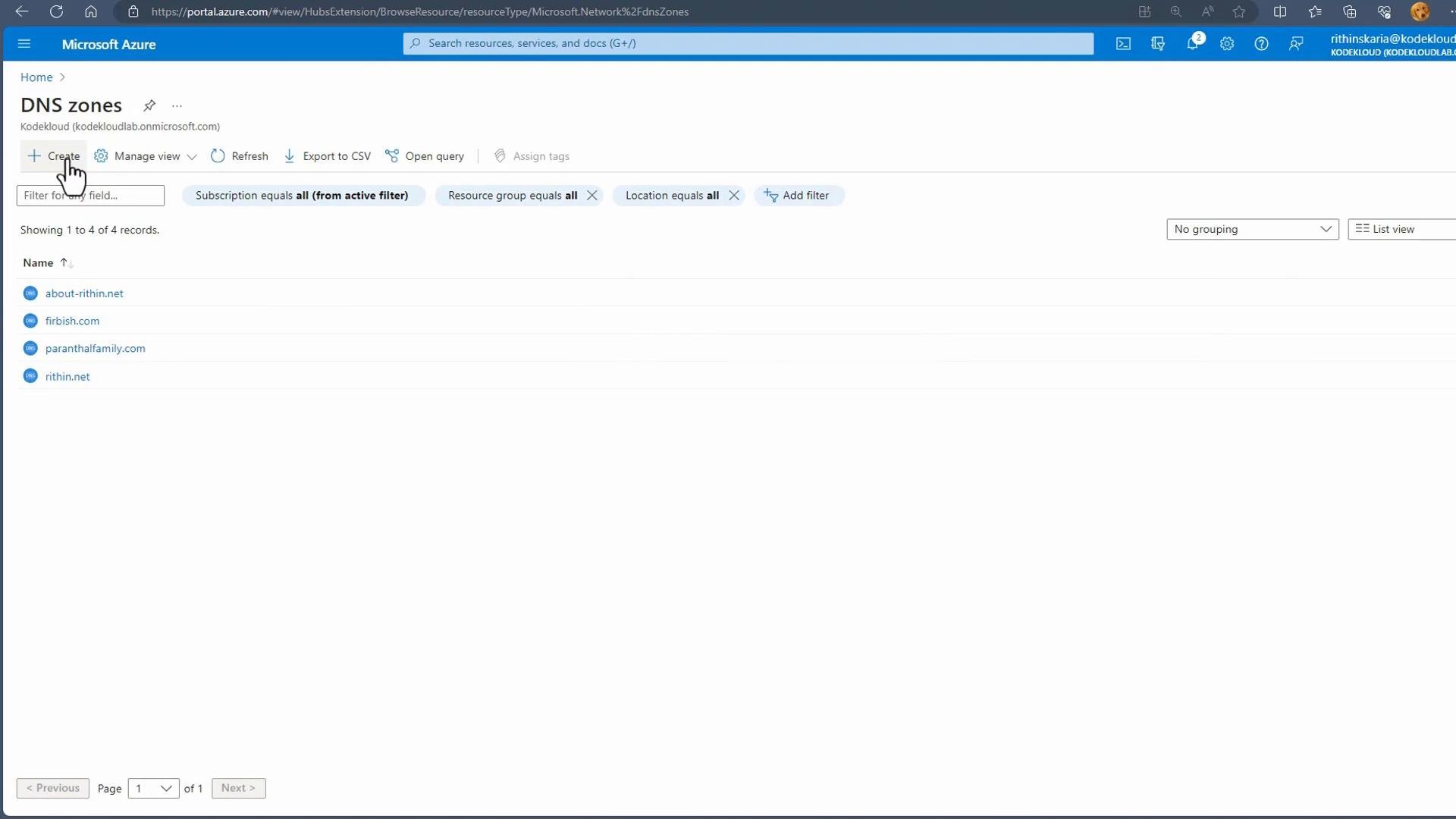Open the Azure portal hamburger menu

[x=24, y=44]
